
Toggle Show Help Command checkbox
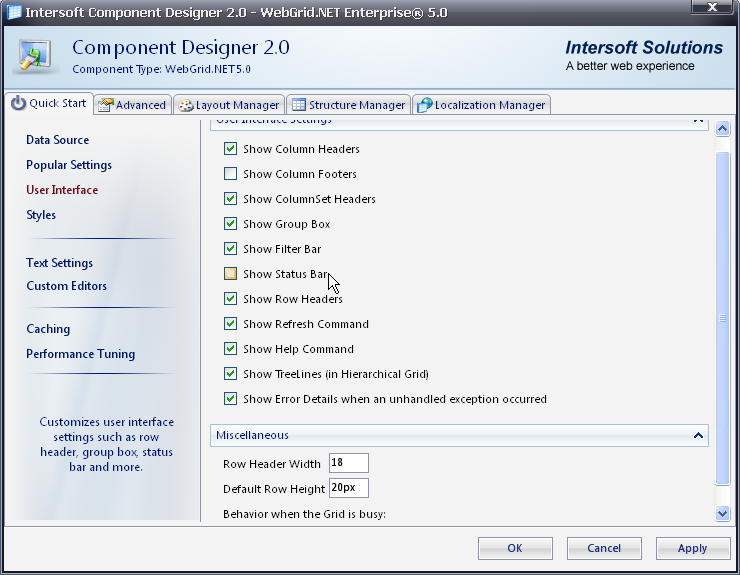coord(230,349)
